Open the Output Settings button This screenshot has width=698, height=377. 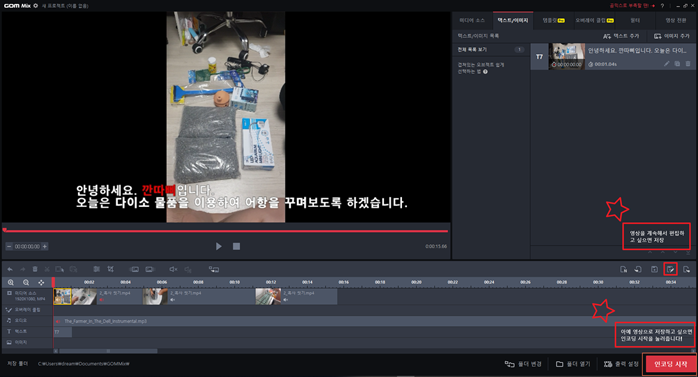point(621,364)
